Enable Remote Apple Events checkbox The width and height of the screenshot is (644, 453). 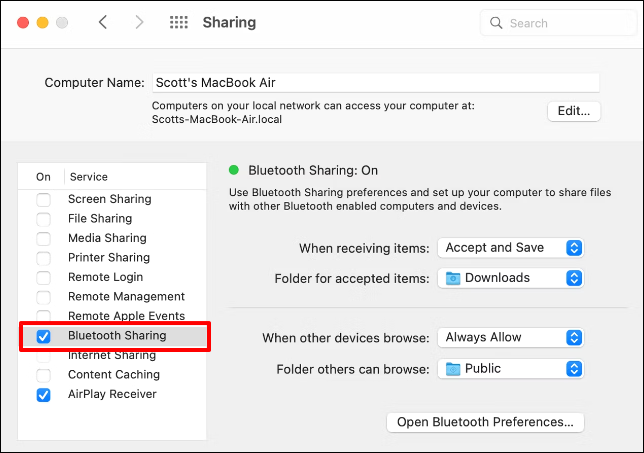coord(43,316)
